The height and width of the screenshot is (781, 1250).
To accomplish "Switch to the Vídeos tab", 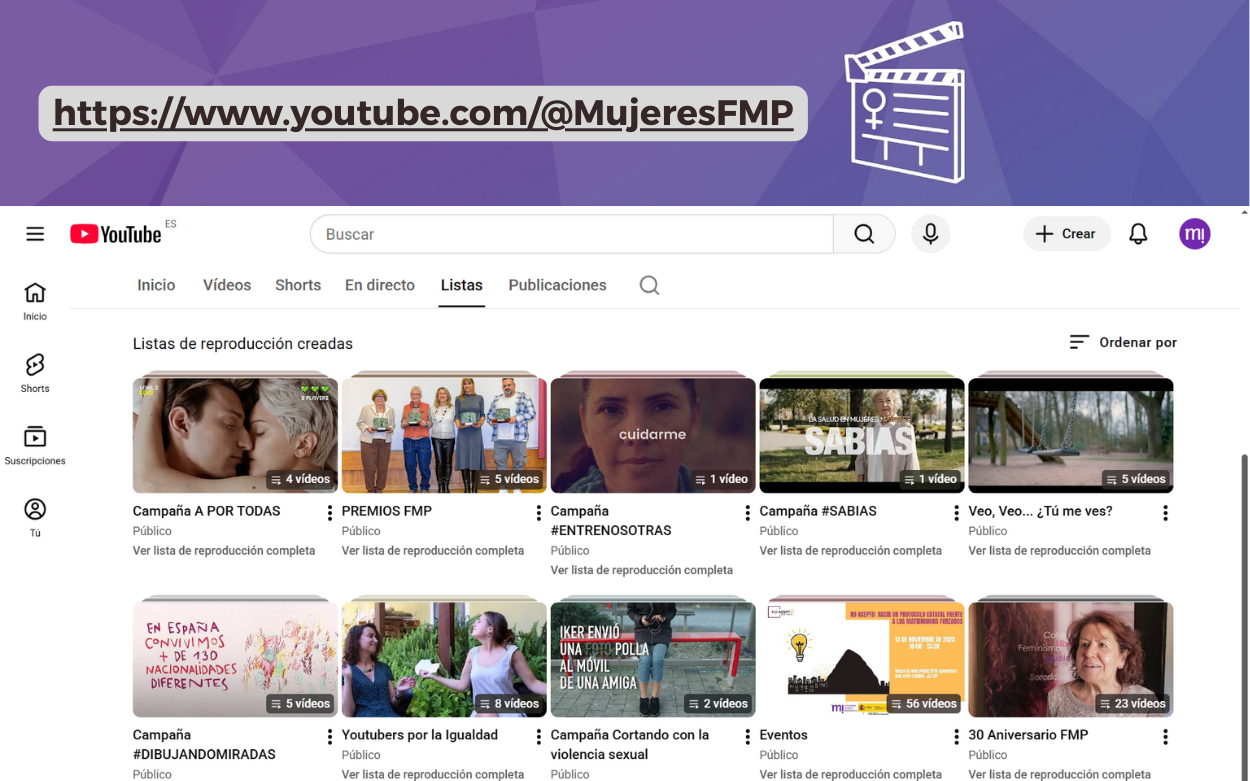I will click(x=227, y=285).
